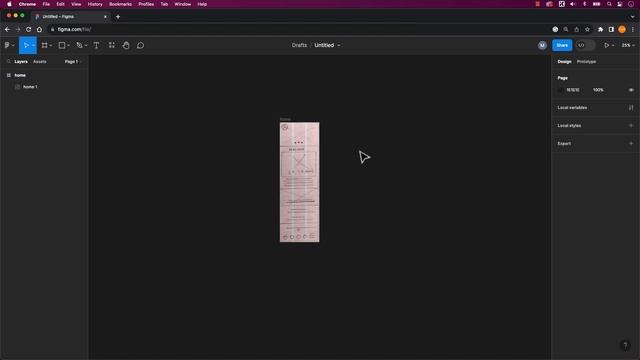This screenshot has width=640, height=360.
Task: Add a local style with plus icon
Action: coord(631,125)
